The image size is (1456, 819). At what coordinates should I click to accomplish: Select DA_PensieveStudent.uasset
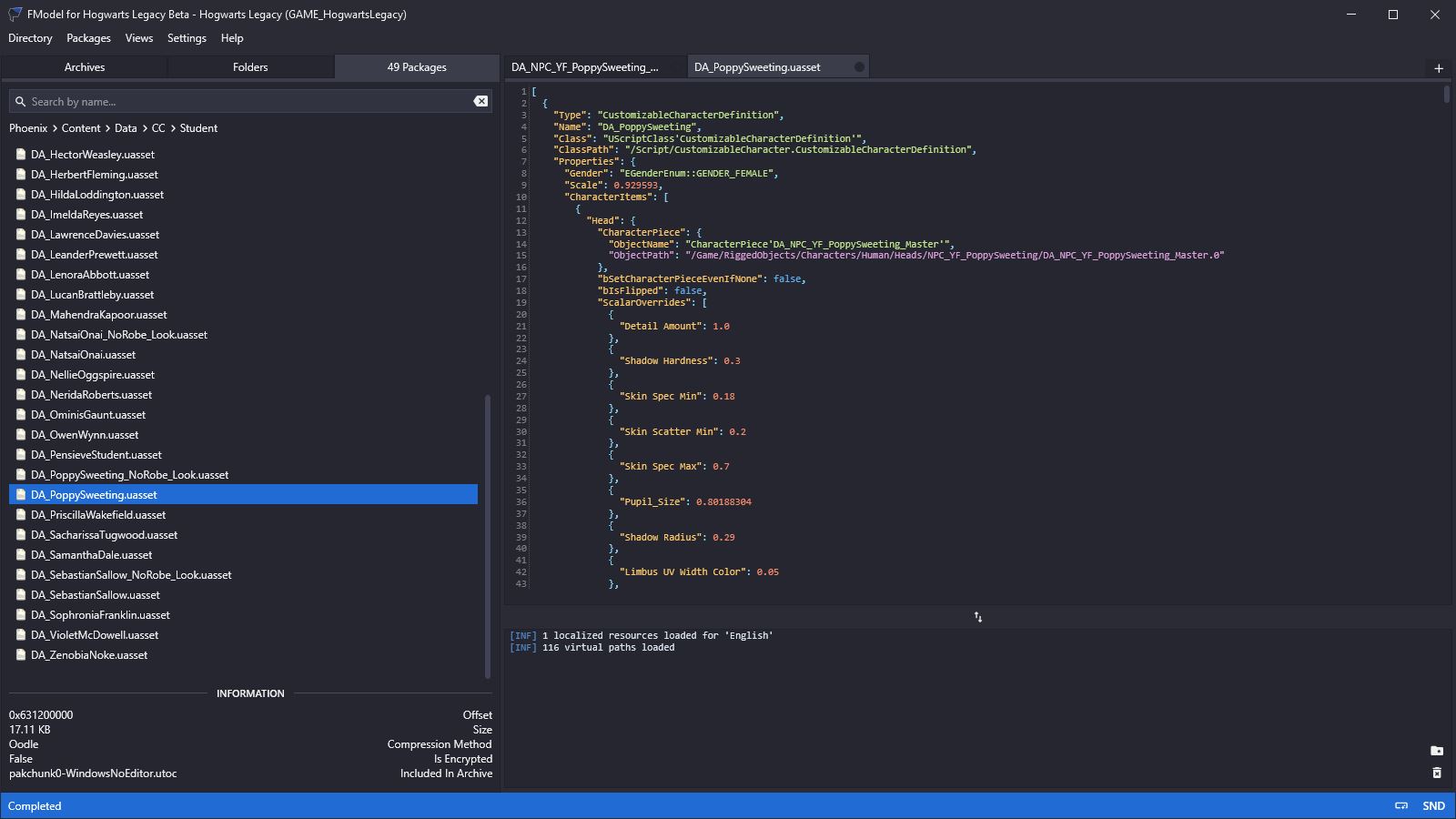tap(243, 455)
